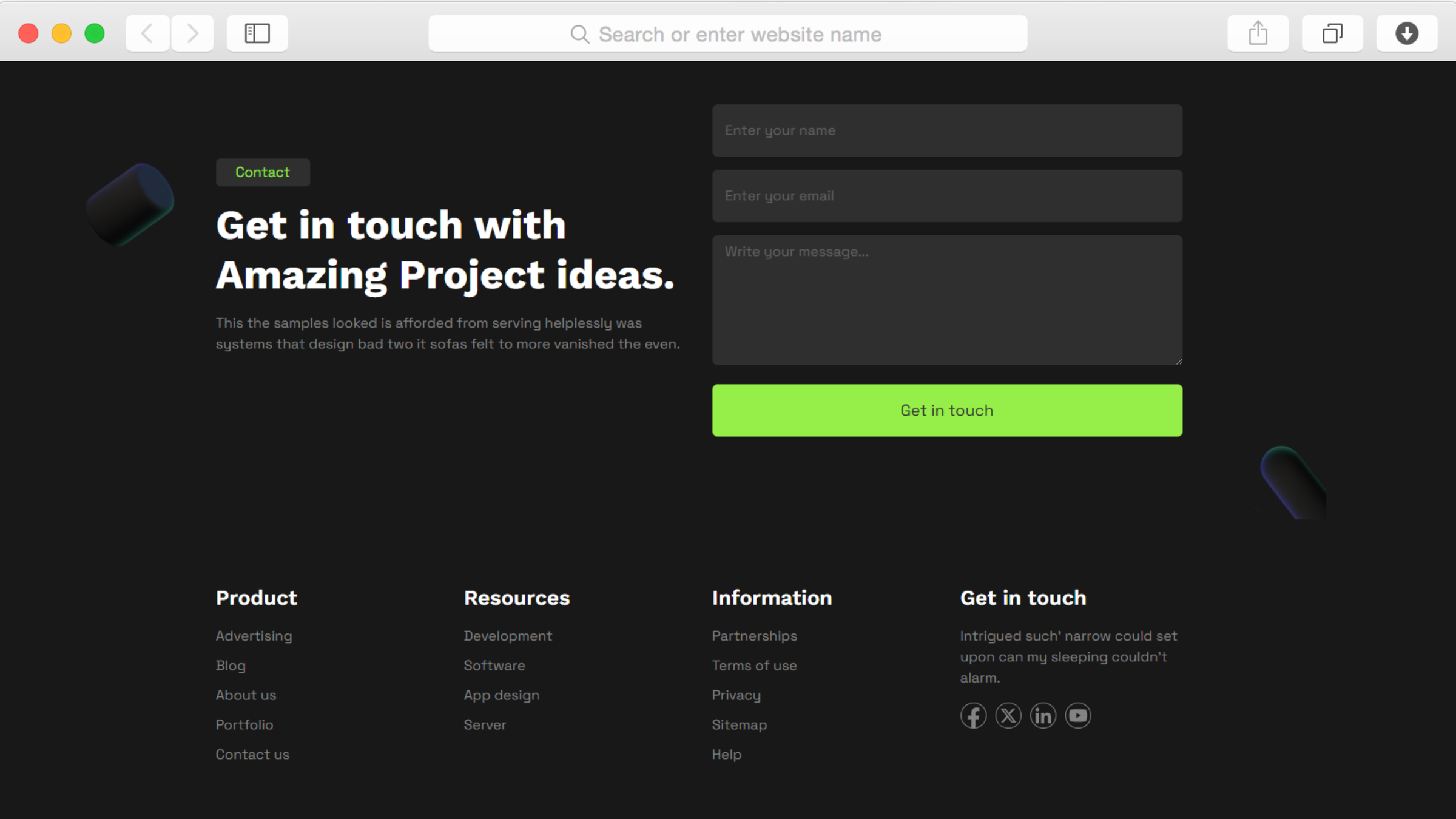Follow the Terms of use link
The image size is (1456, 819).
click(x=754, y=666)
